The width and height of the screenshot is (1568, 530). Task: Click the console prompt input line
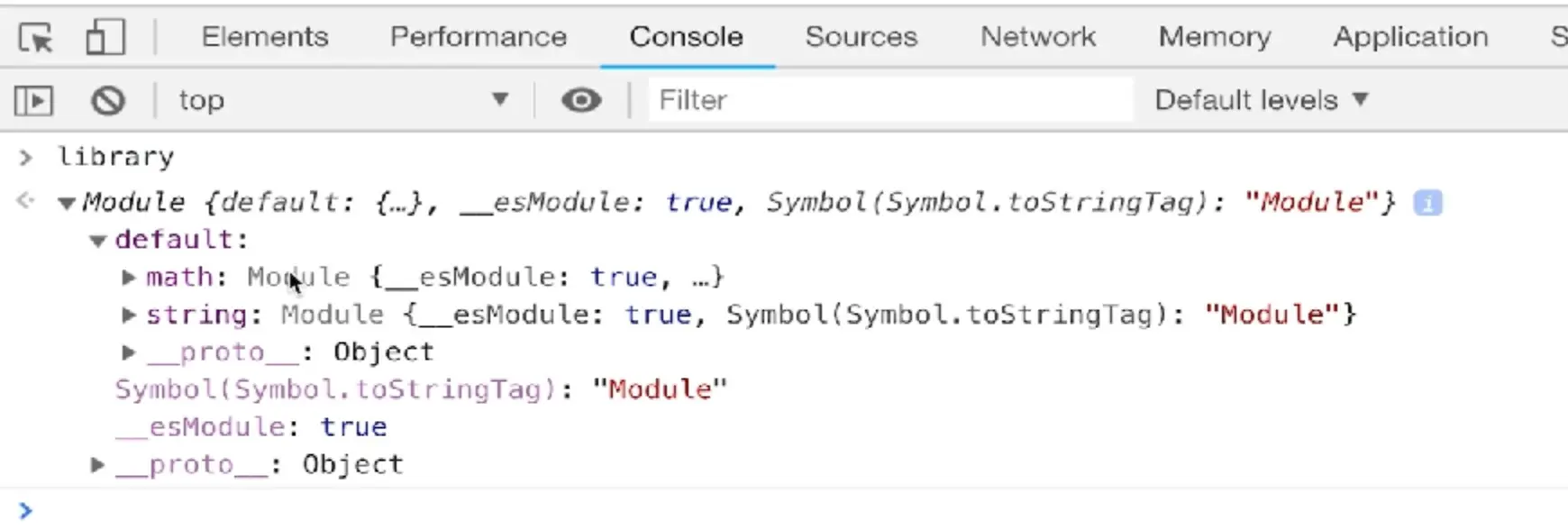pos(793,511)
